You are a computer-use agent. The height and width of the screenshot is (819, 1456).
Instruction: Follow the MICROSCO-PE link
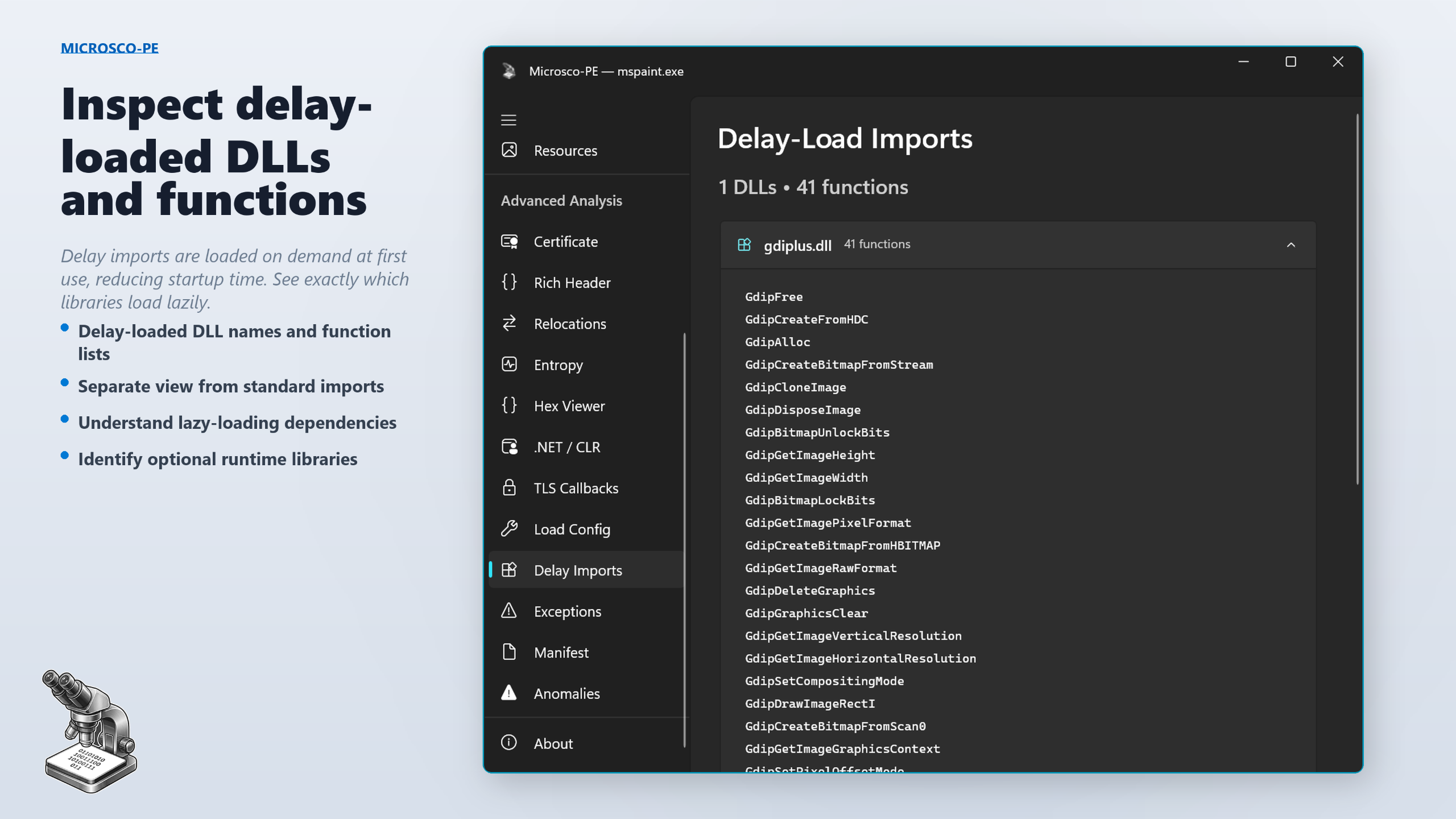(110, 48)
